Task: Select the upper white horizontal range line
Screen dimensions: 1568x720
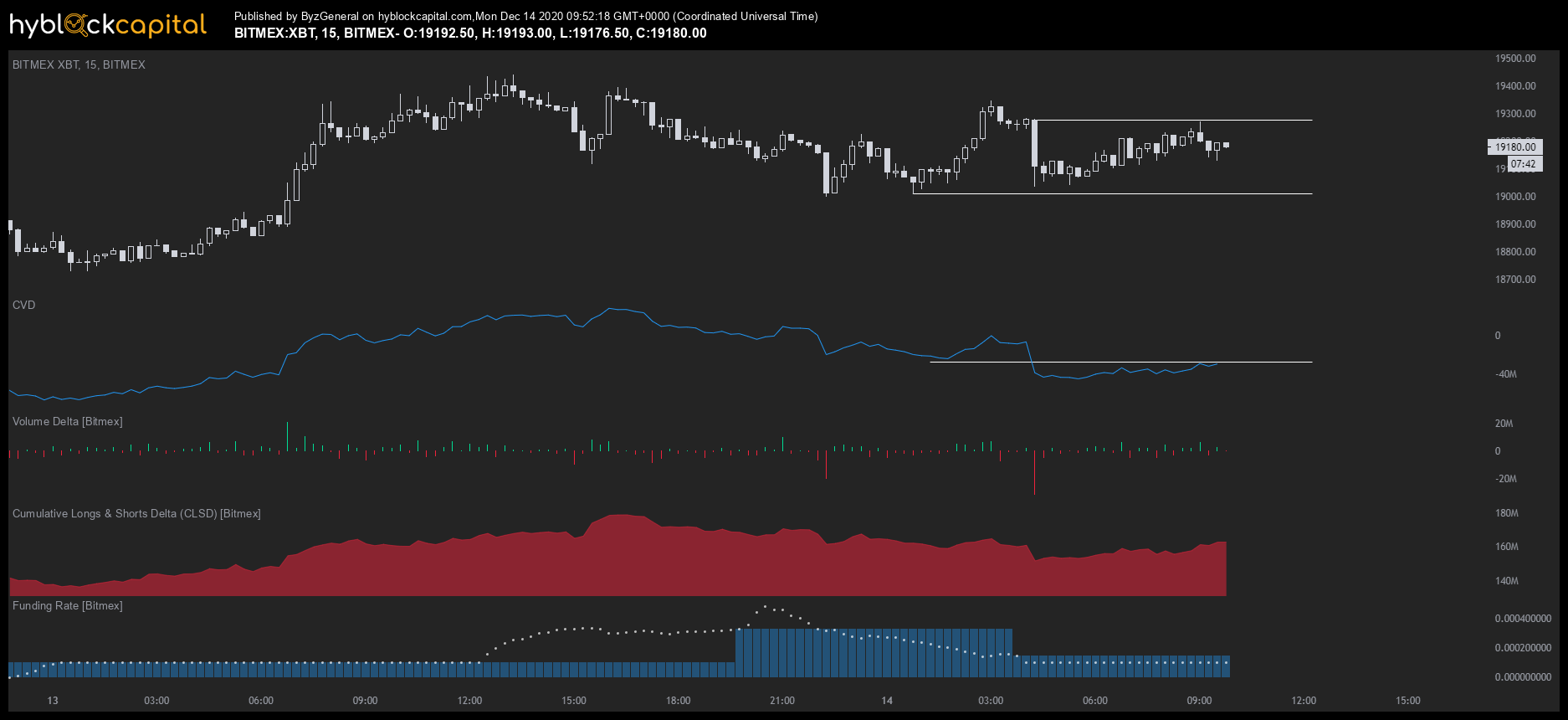Action: [1173, 121]
